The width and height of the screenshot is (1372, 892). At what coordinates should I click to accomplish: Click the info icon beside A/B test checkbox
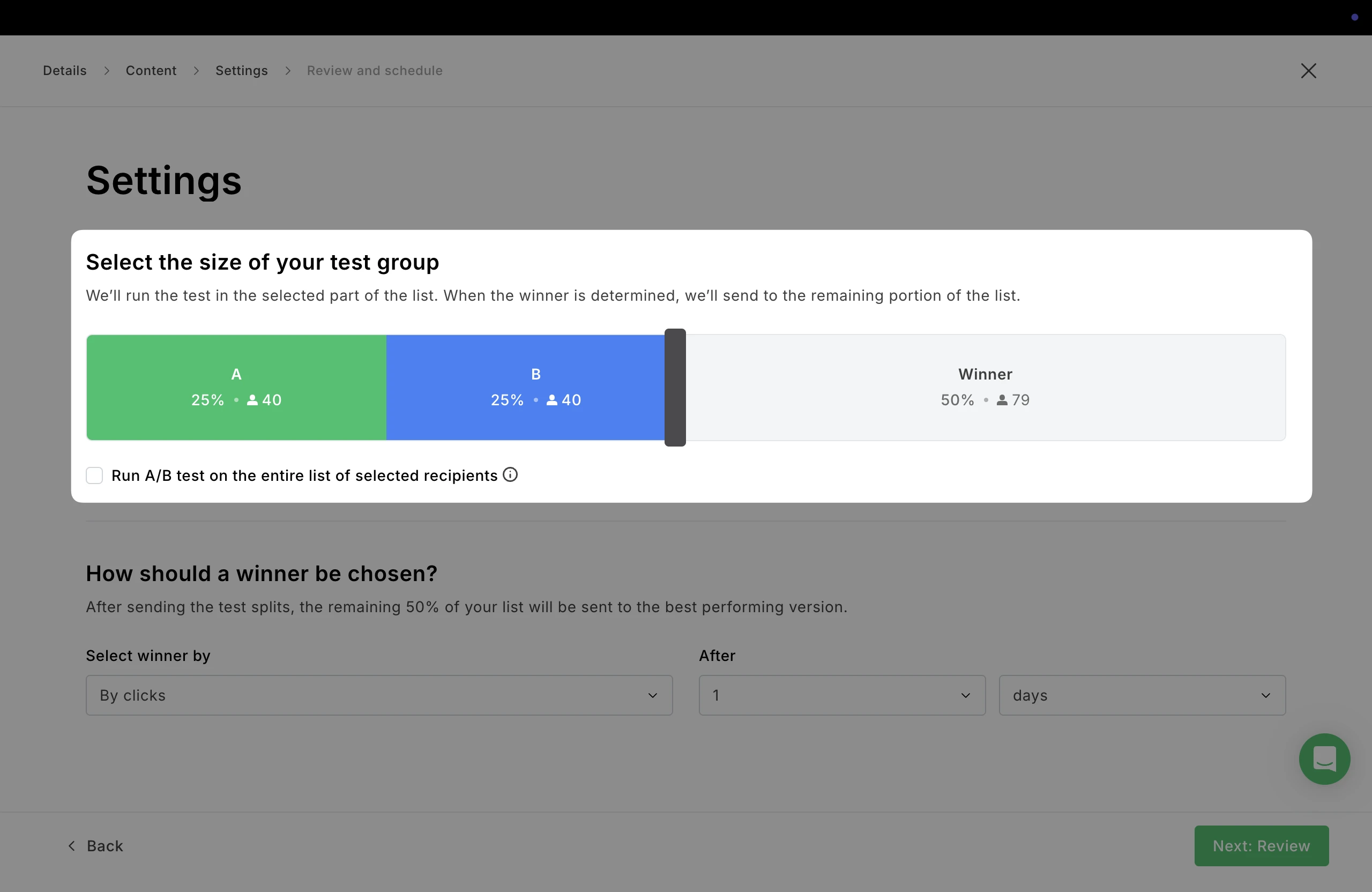510,474
